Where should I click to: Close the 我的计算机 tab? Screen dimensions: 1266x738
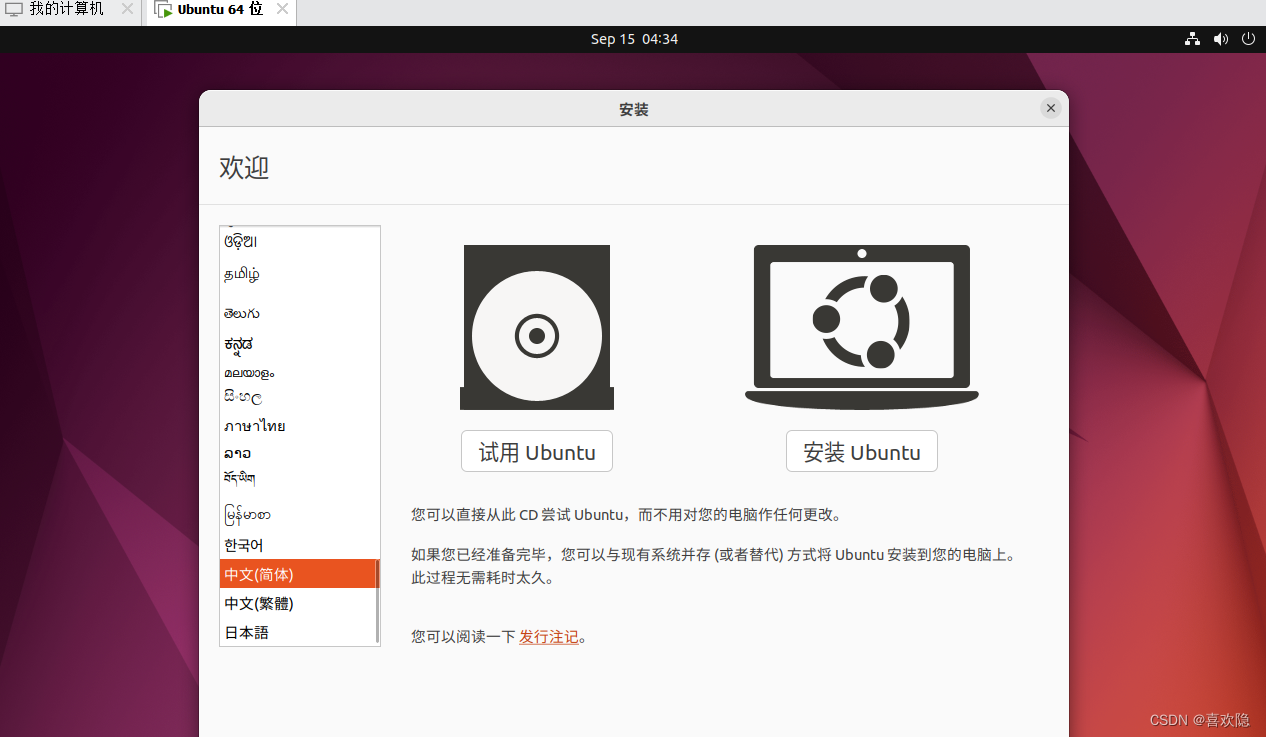pos(127,9)
